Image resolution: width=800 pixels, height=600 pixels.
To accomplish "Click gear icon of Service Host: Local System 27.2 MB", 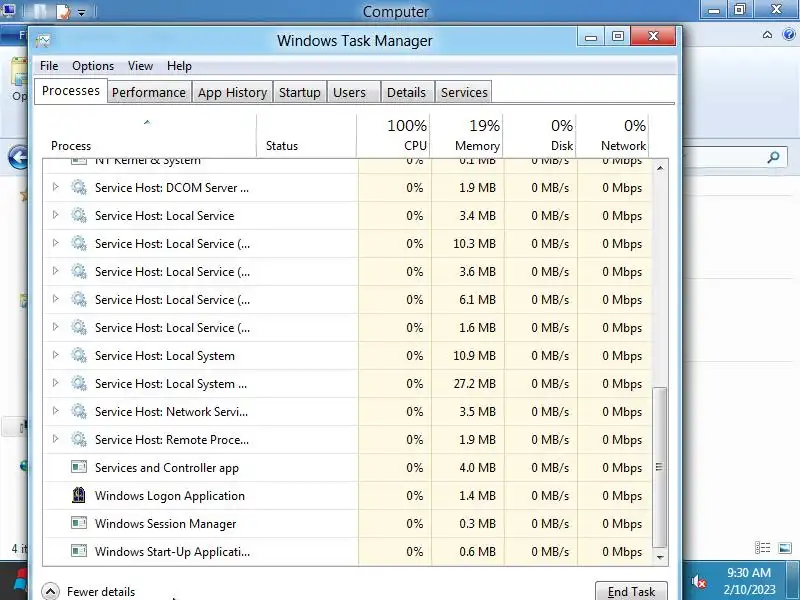I will (x=79, y=384).
